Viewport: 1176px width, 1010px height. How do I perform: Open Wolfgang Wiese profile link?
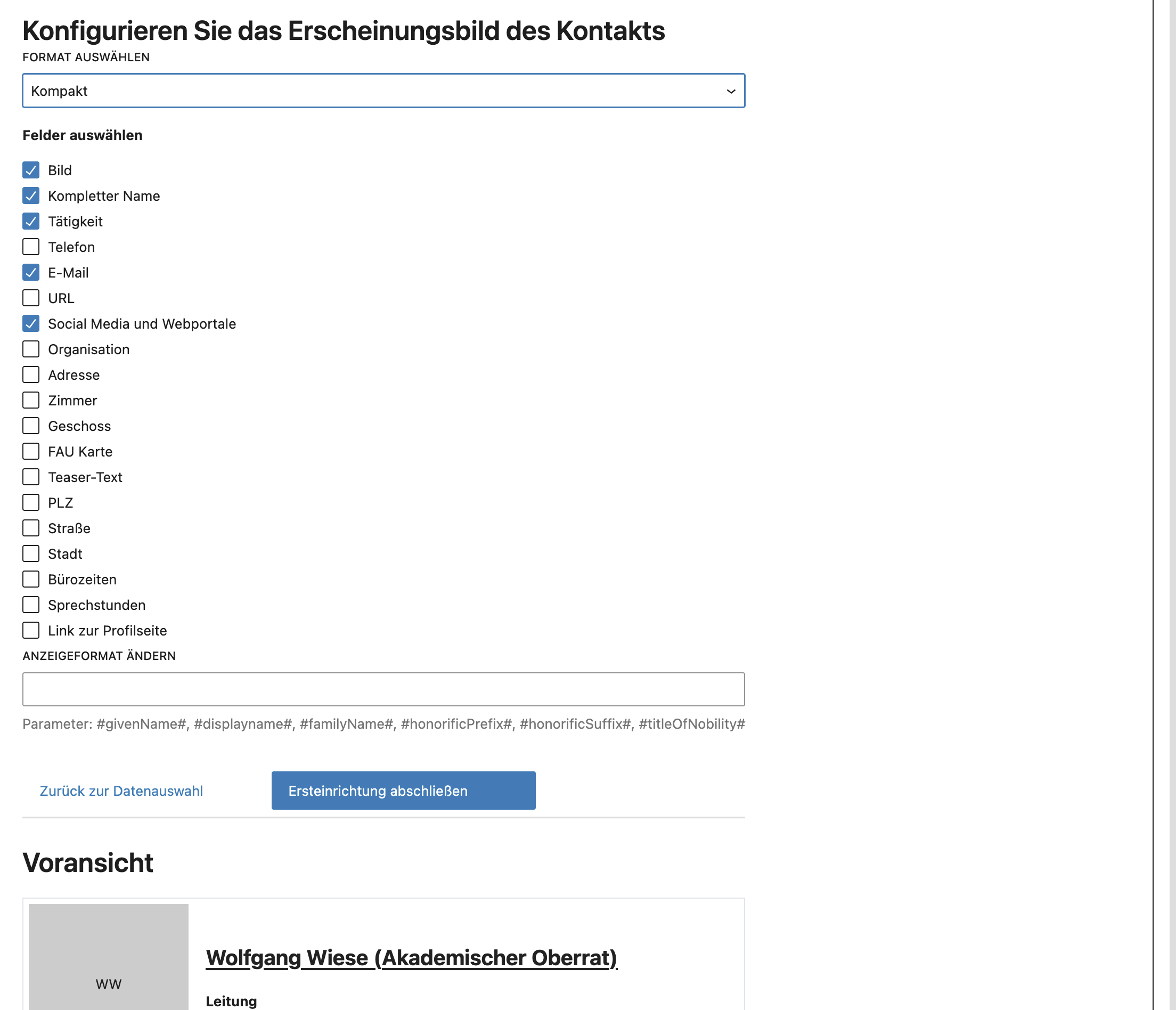(x=411, y=958)
